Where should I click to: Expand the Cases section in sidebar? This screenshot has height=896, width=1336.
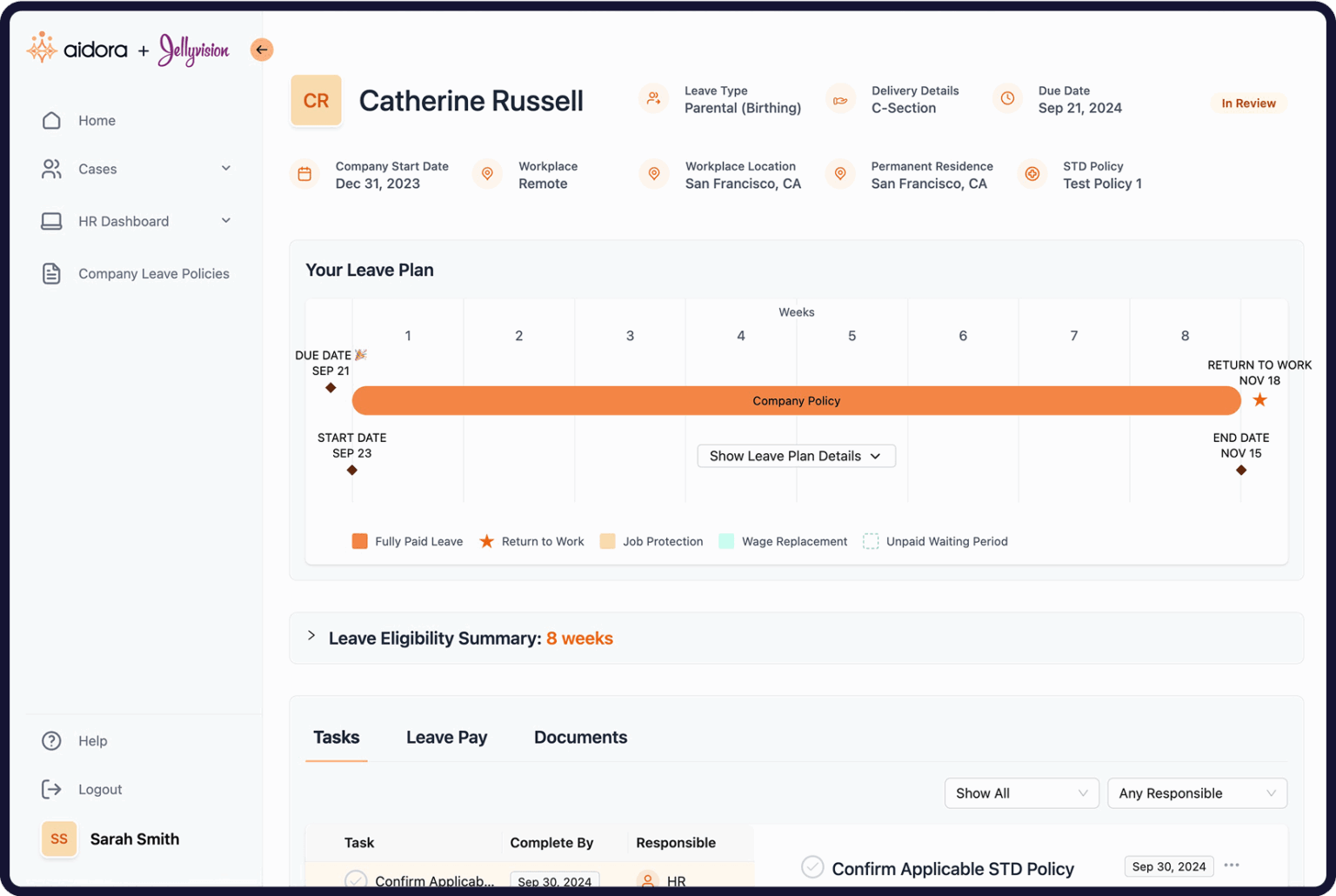(226, 168)
